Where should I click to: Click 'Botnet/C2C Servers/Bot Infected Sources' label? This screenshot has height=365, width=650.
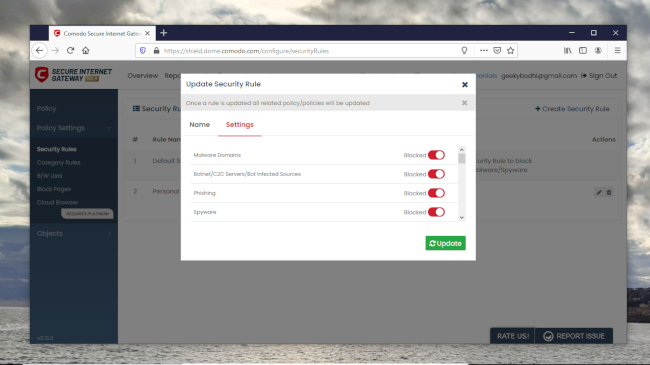[247, 174]
